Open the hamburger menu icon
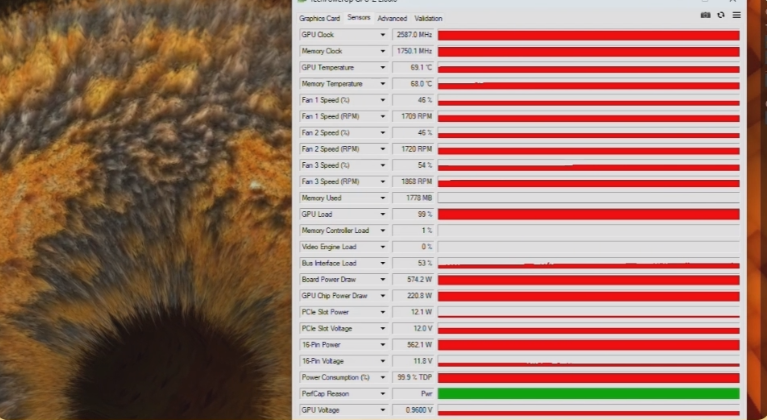 pos(736,15)
